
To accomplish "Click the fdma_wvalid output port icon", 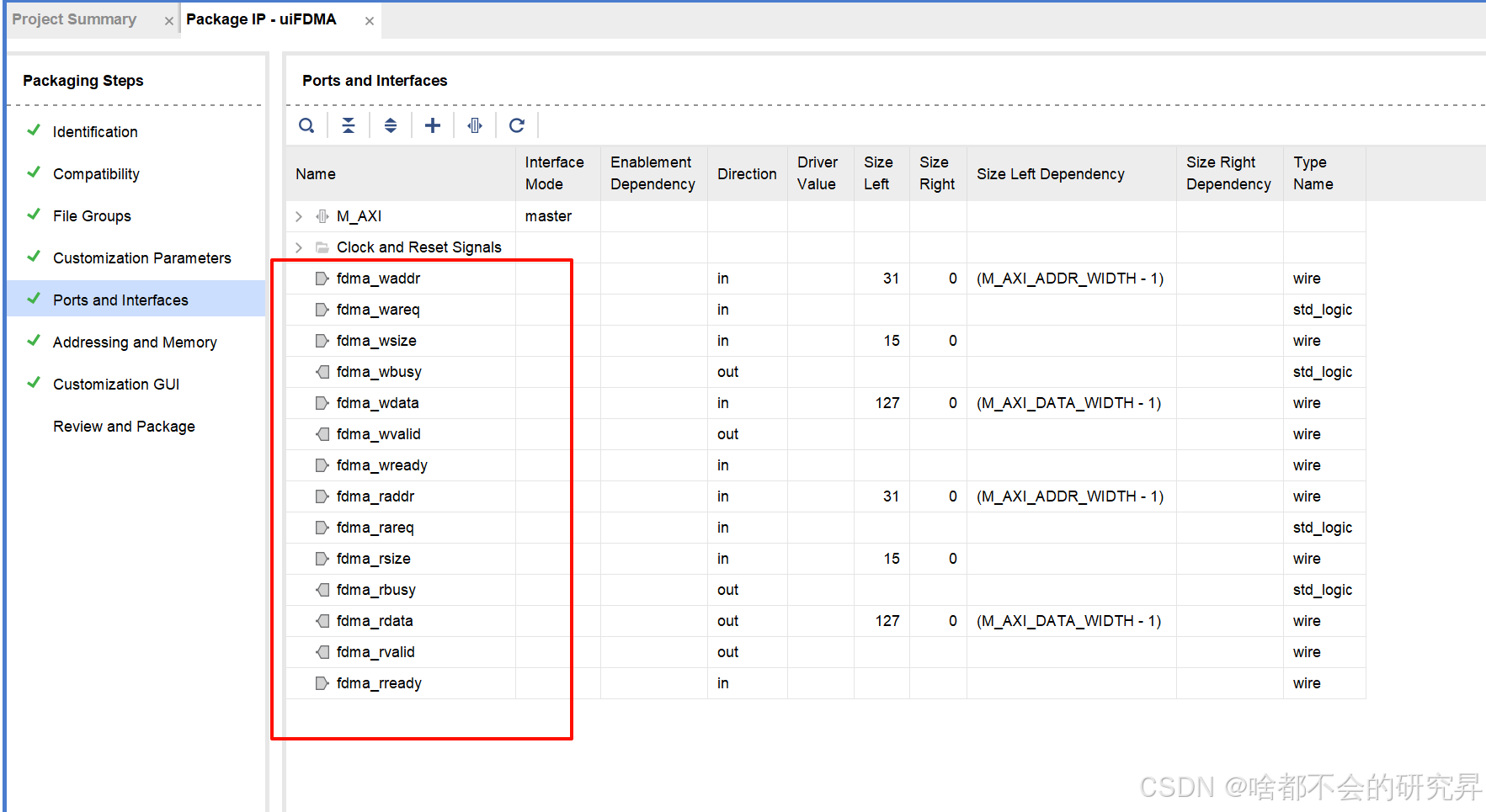I will pos(322,434).
